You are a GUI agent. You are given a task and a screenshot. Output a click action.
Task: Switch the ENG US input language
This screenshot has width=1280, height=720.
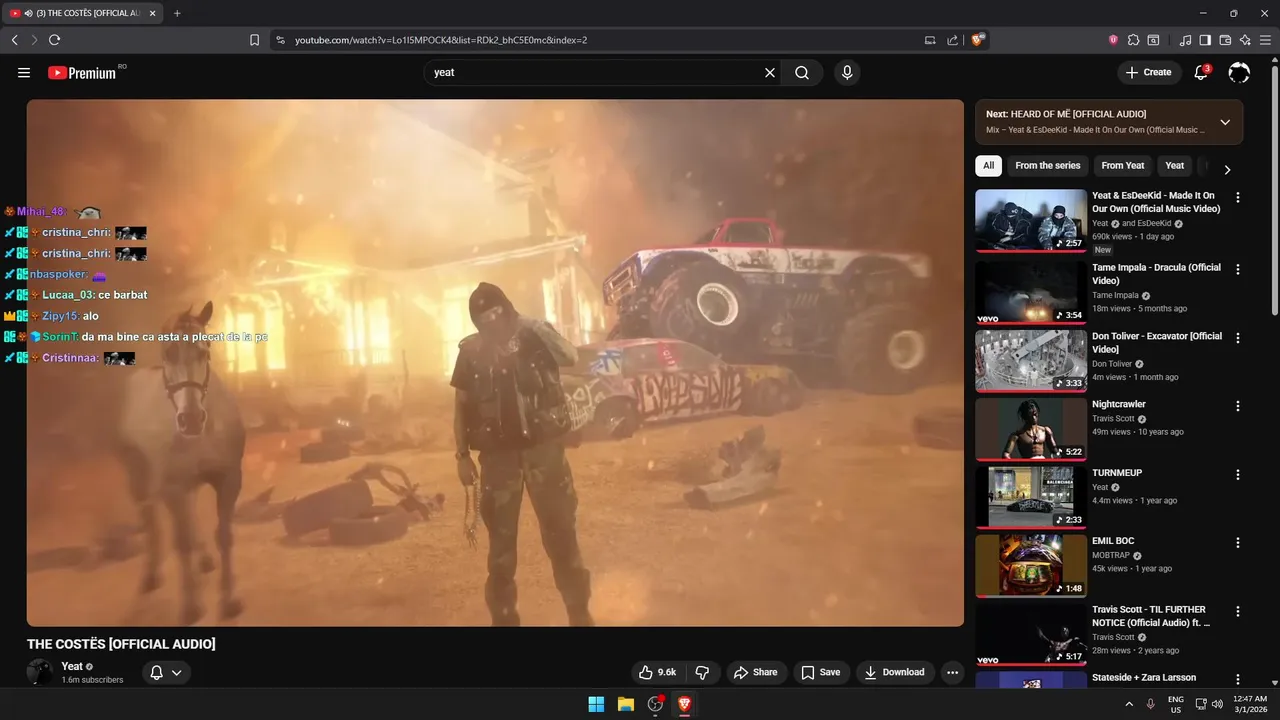pos(1176,704)
